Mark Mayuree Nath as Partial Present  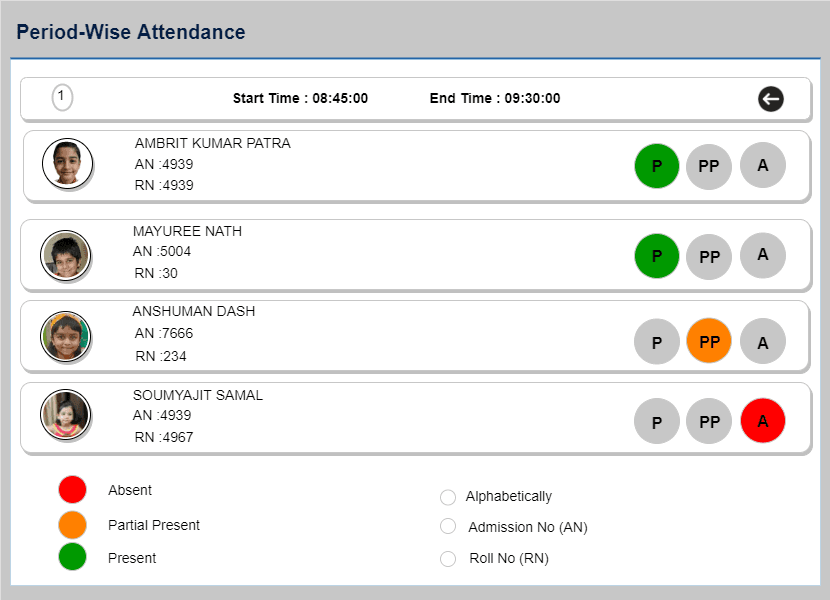pyautogui.click(x=709, y=256)
